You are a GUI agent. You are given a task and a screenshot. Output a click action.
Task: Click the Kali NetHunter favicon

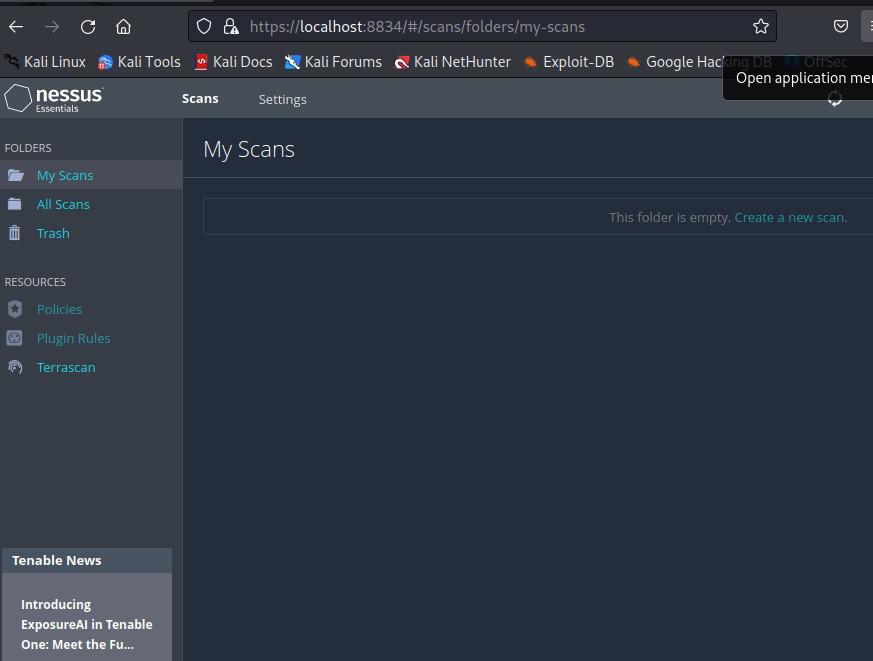(x=402, y=62)
